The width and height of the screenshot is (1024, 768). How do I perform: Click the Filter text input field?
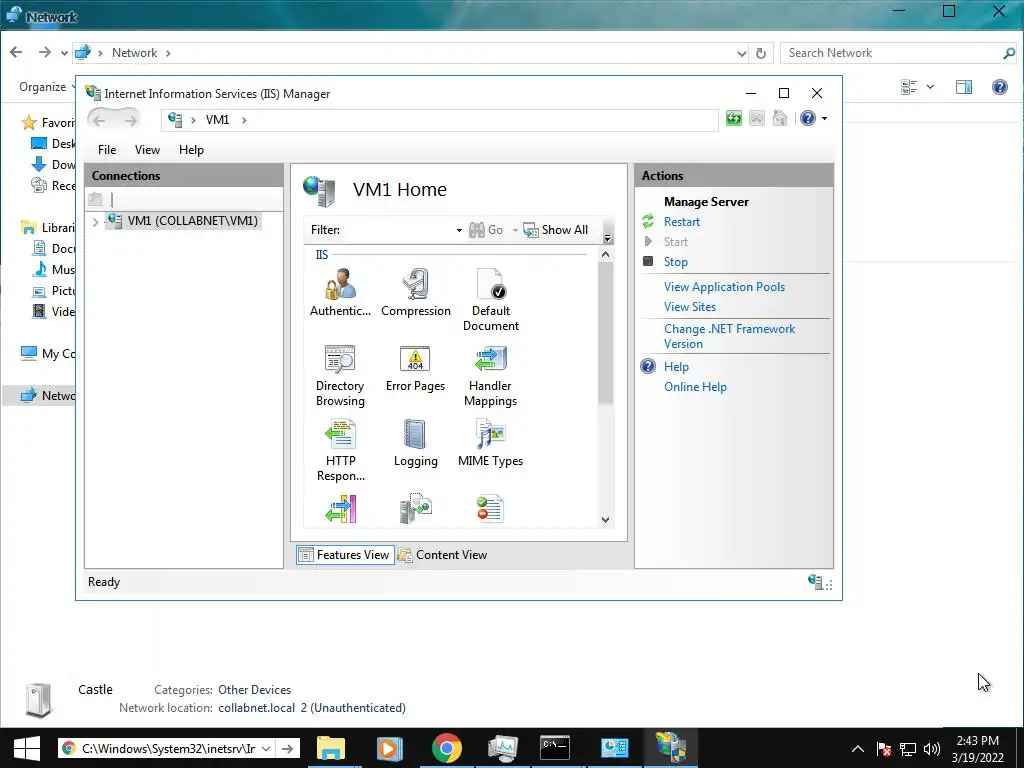(x=398, y=230)
